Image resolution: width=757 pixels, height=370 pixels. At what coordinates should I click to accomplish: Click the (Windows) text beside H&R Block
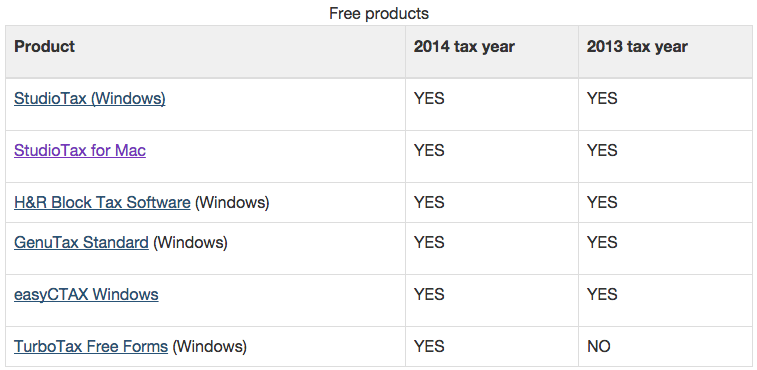coord(232,202)
